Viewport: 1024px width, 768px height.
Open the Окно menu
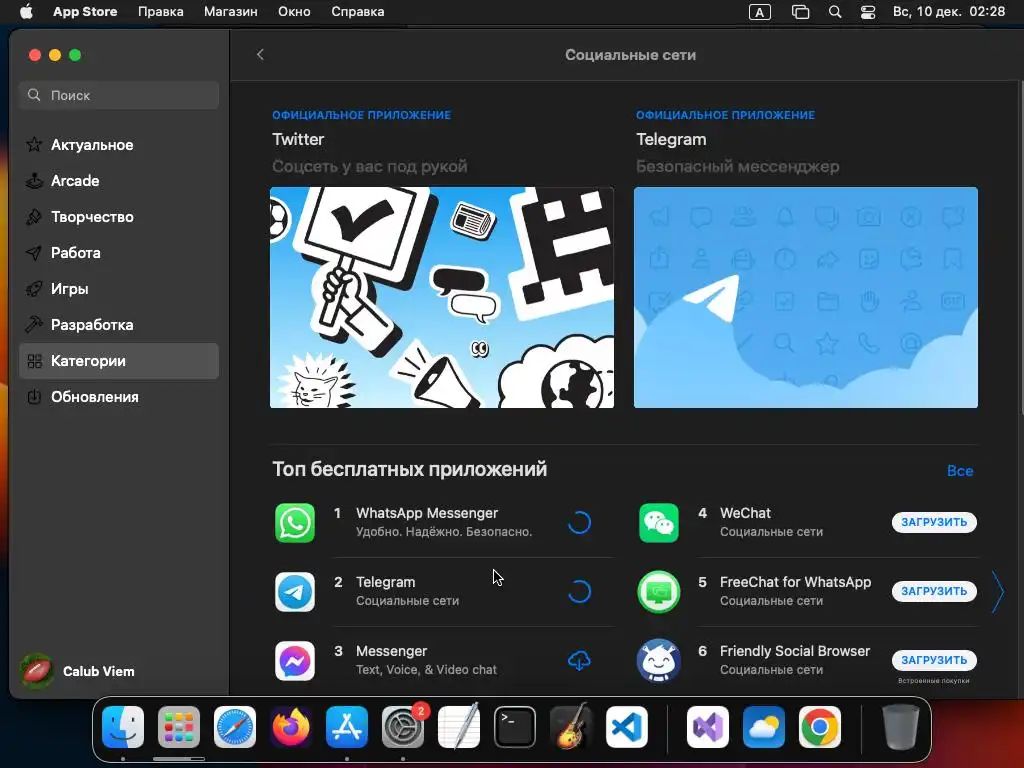(x=294, y=12)
